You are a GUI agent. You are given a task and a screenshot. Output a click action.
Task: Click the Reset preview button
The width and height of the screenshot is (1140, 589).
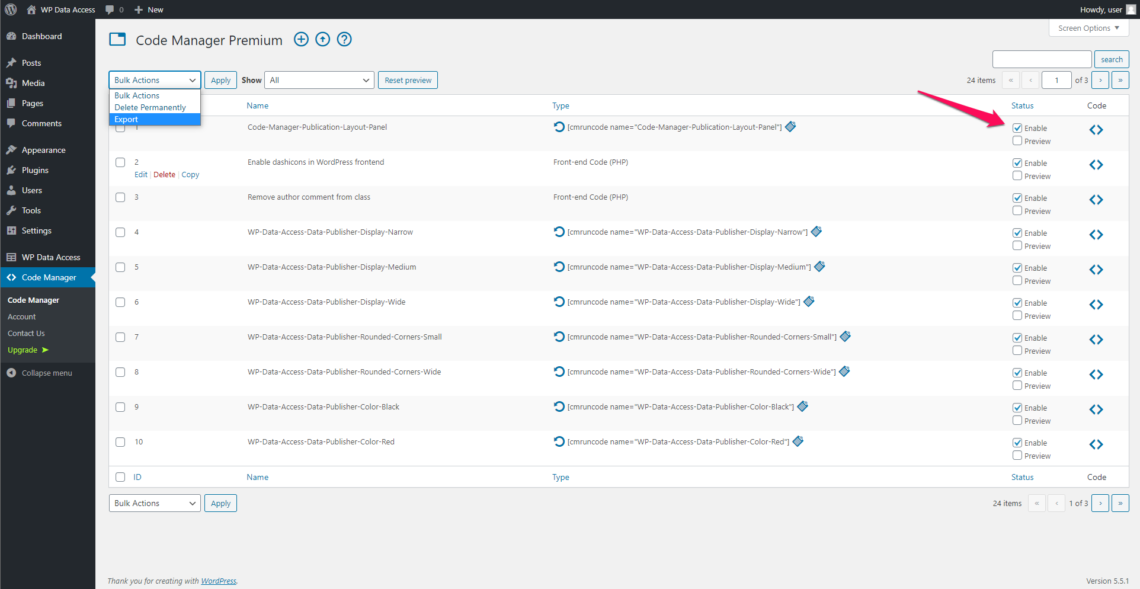[x=407, y=79]
